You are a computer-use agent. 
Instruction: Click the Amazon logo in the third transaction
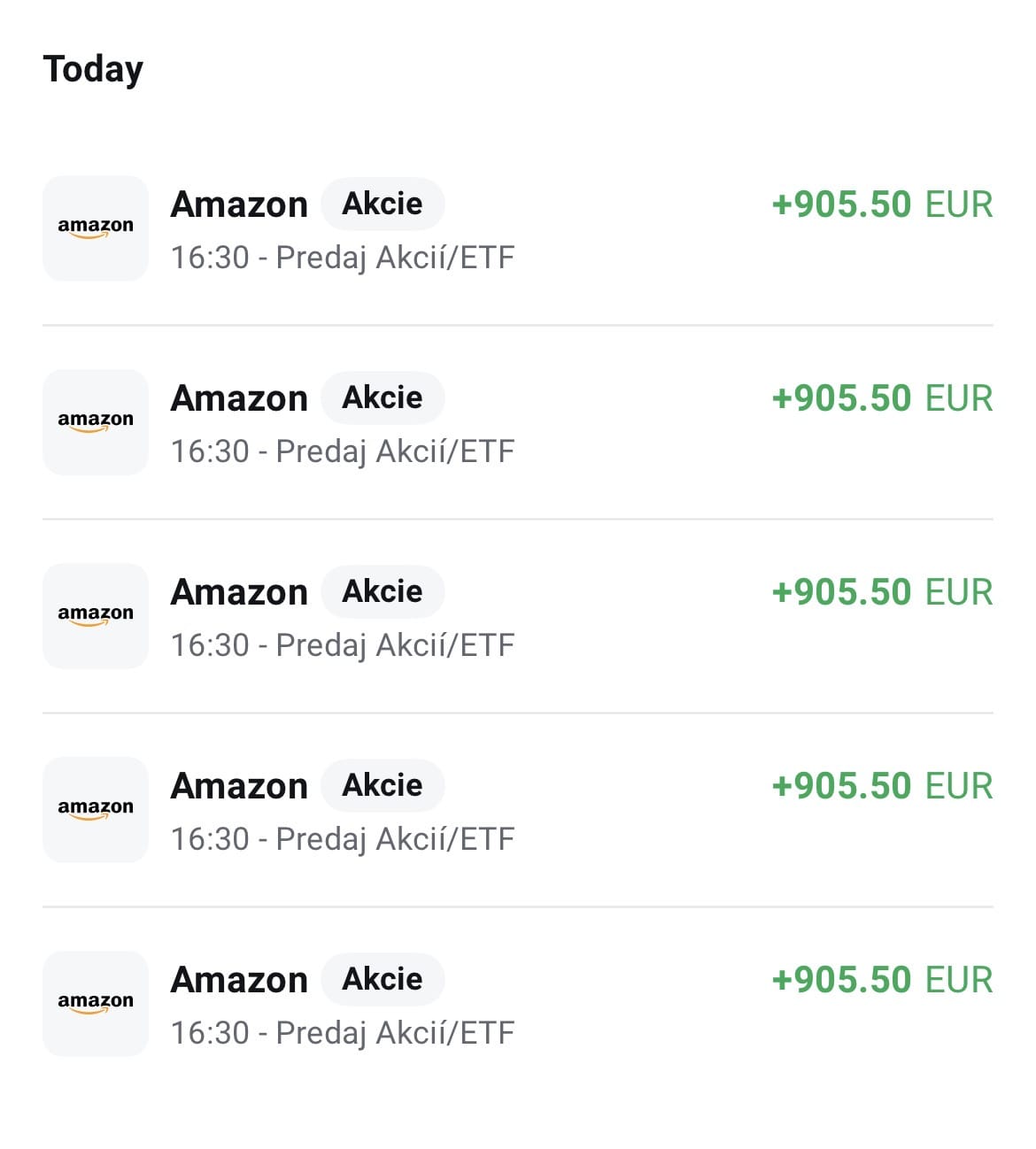tap(96, 616)
